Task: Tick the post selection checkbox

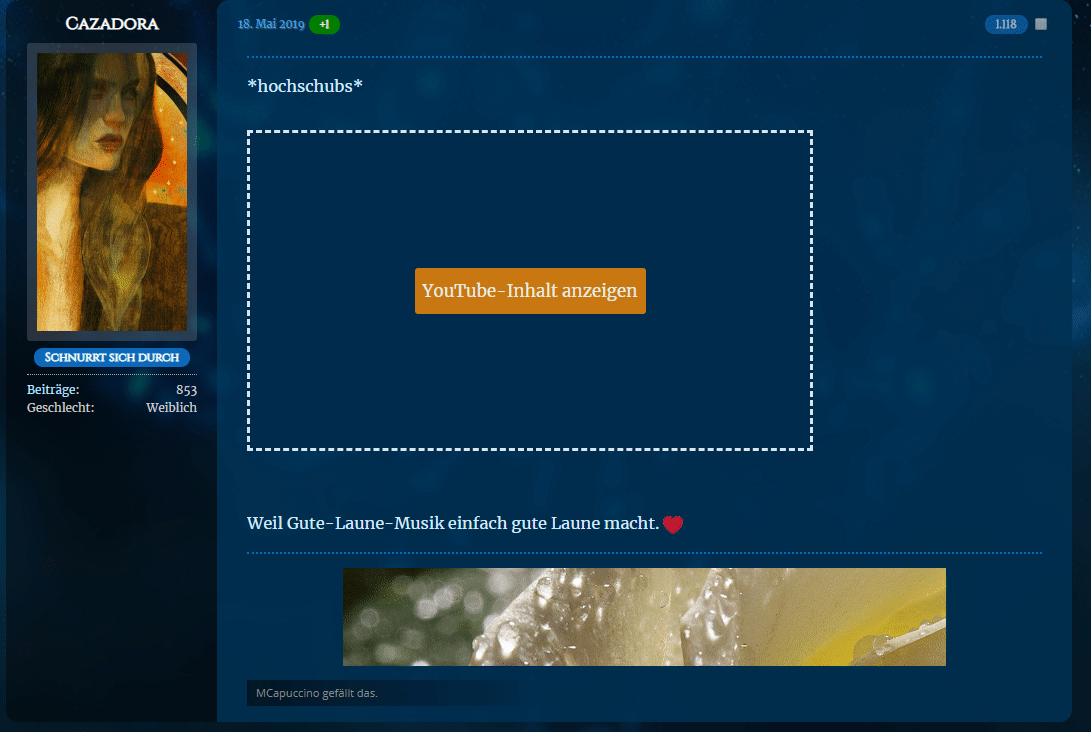Action: 1041,24
